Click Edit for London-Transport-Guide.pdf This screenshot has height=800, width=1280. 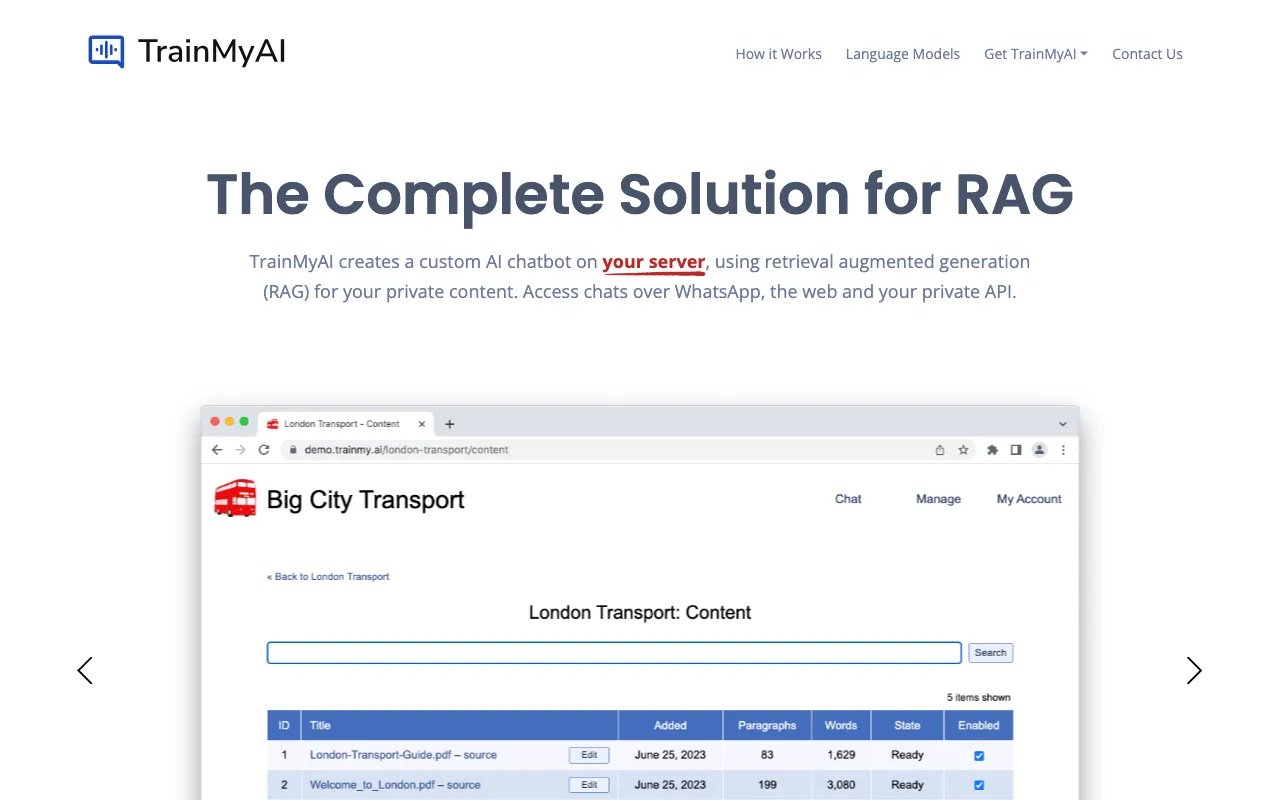point(589,755)
